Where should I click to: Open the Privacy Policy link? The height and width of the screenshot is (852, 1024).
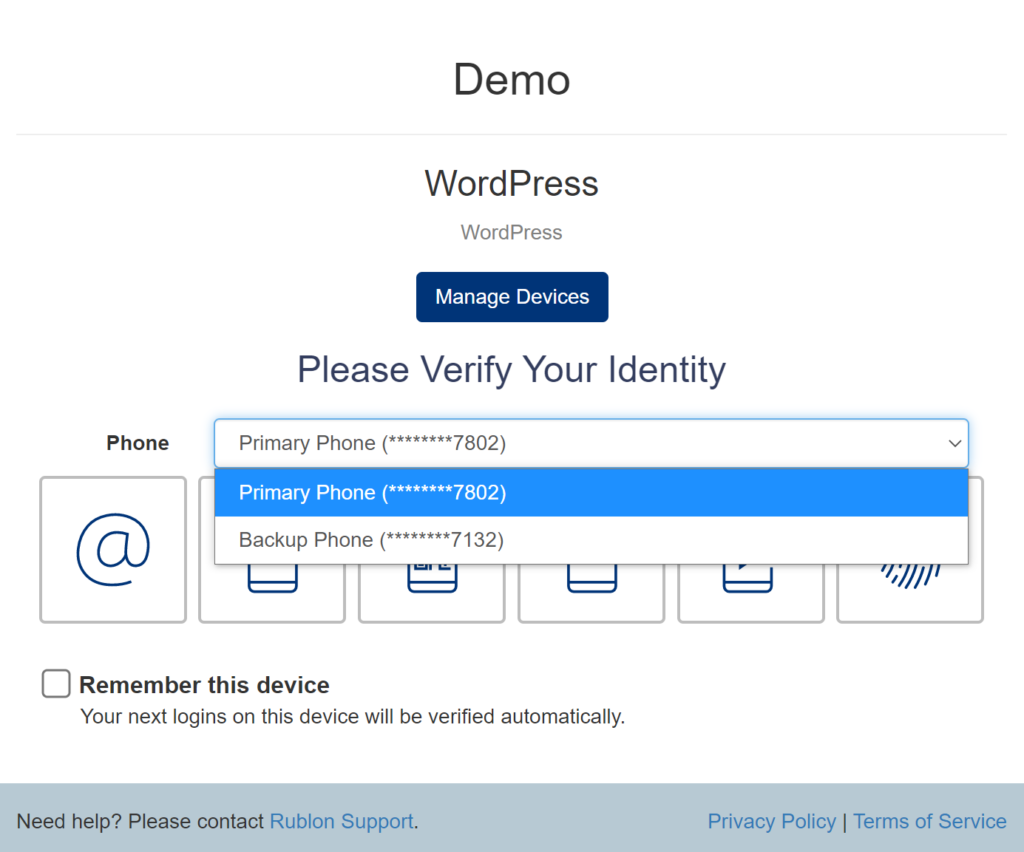[771, 821]
